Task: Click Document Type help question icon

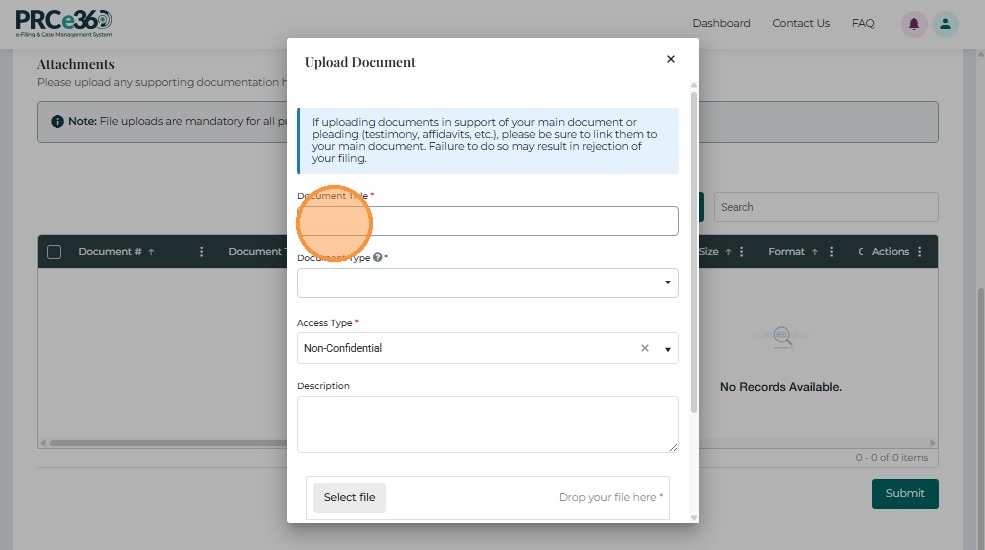Action: click(378, 257)
